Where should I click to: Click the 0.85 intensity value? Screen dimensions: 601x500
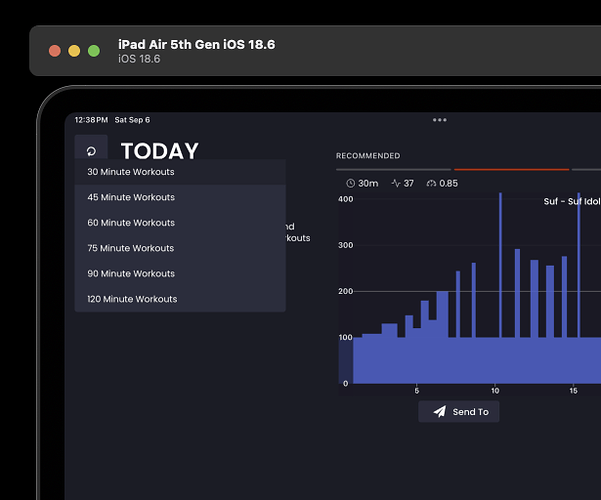(448, 183)
